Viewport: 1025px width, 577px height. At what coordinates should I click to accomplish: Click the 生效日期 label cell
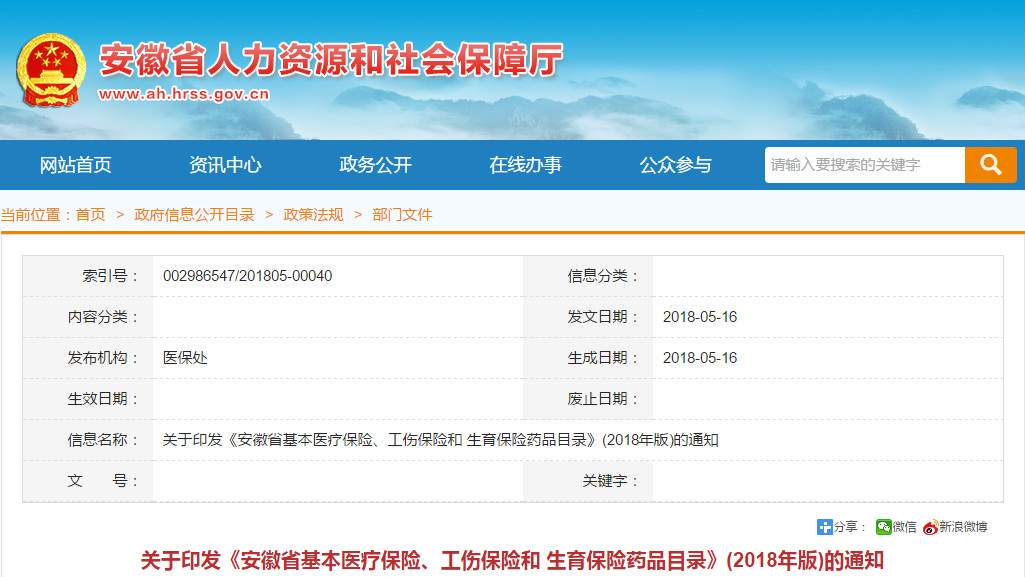pos(88,399)
